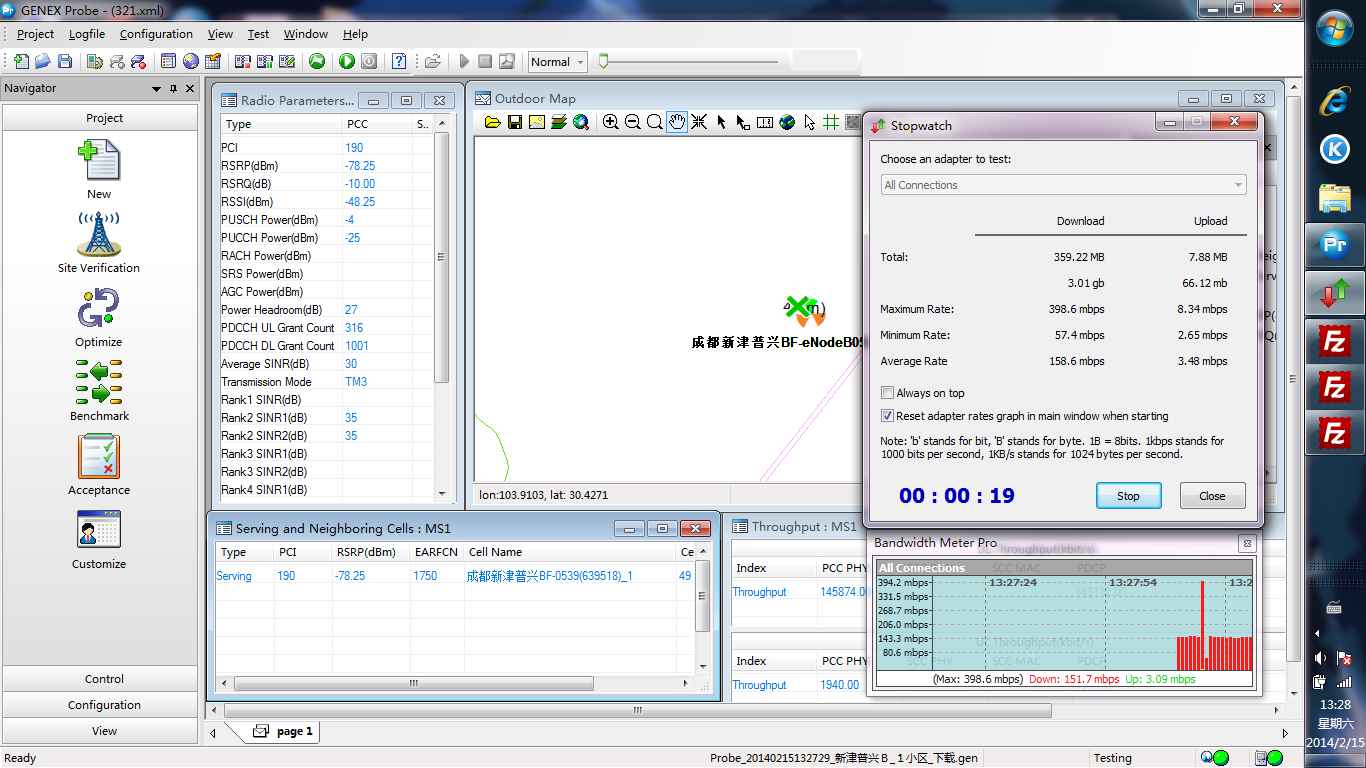The image size is (1366, 768).
Task: Select the black arrow pointer tool in Outdoor Map
Action: pos(721,122)
